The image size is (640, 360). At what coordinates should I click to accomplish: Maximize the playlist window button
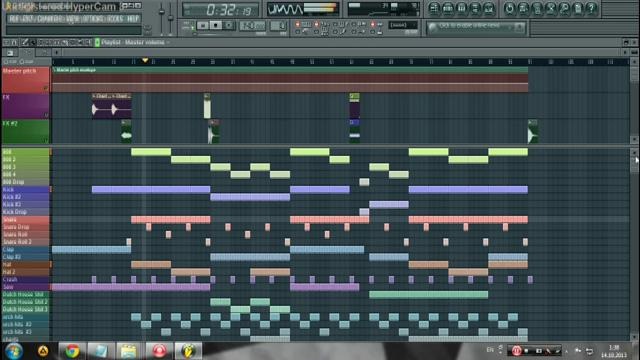(x=627, y=42)
